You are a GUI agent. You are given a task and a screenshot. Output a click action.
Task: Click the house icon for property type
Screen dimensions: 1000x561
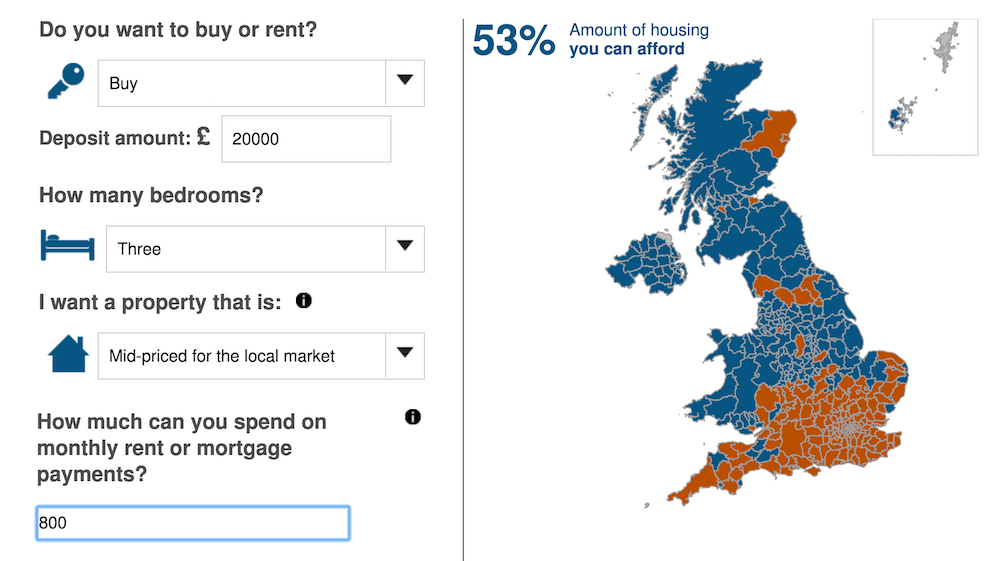68,354
